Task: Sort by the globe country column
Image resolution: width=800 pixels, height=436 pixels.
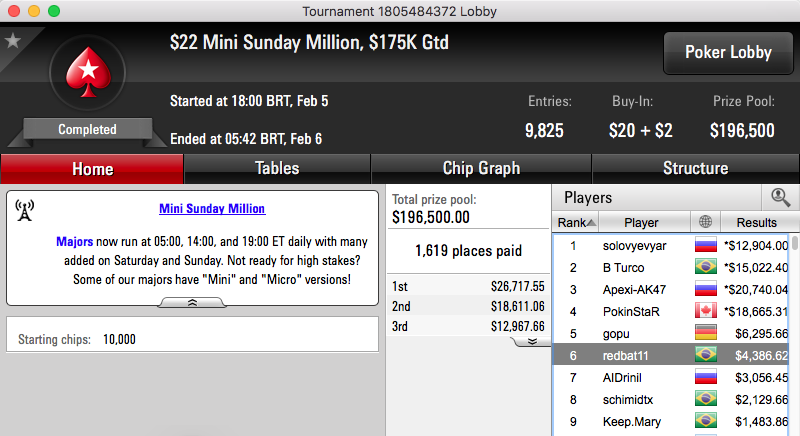Action: click(706, 222)
